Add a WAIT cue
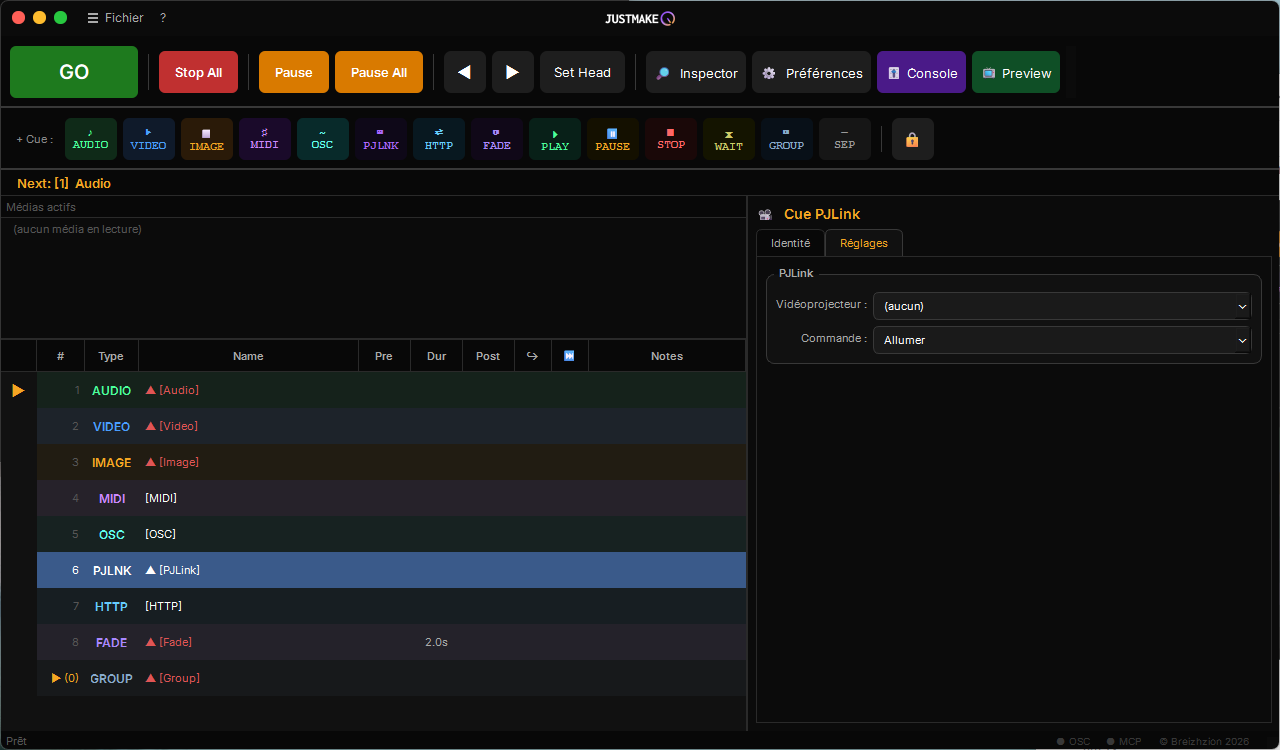The image size is (1280, 750). pyautogui.click(x=729, y=139)
